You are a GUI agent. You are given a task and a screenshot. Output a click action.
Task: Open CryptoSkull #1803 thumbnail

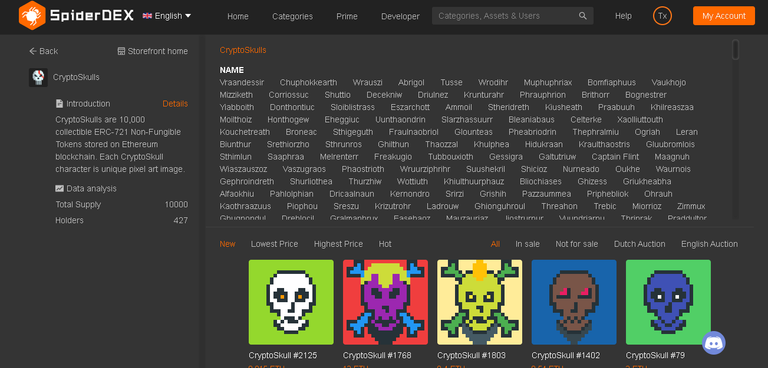480,302
